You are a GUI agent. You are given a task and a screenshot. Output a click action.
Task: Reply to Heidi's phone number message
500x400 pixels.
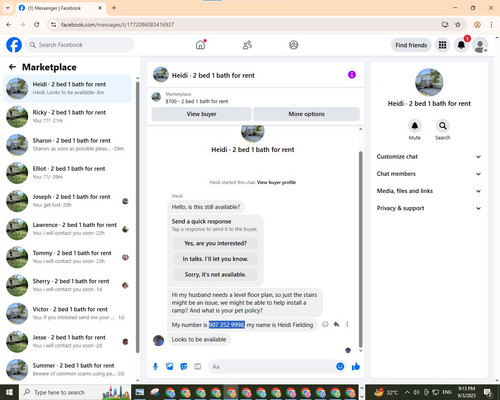pos(336,324)
